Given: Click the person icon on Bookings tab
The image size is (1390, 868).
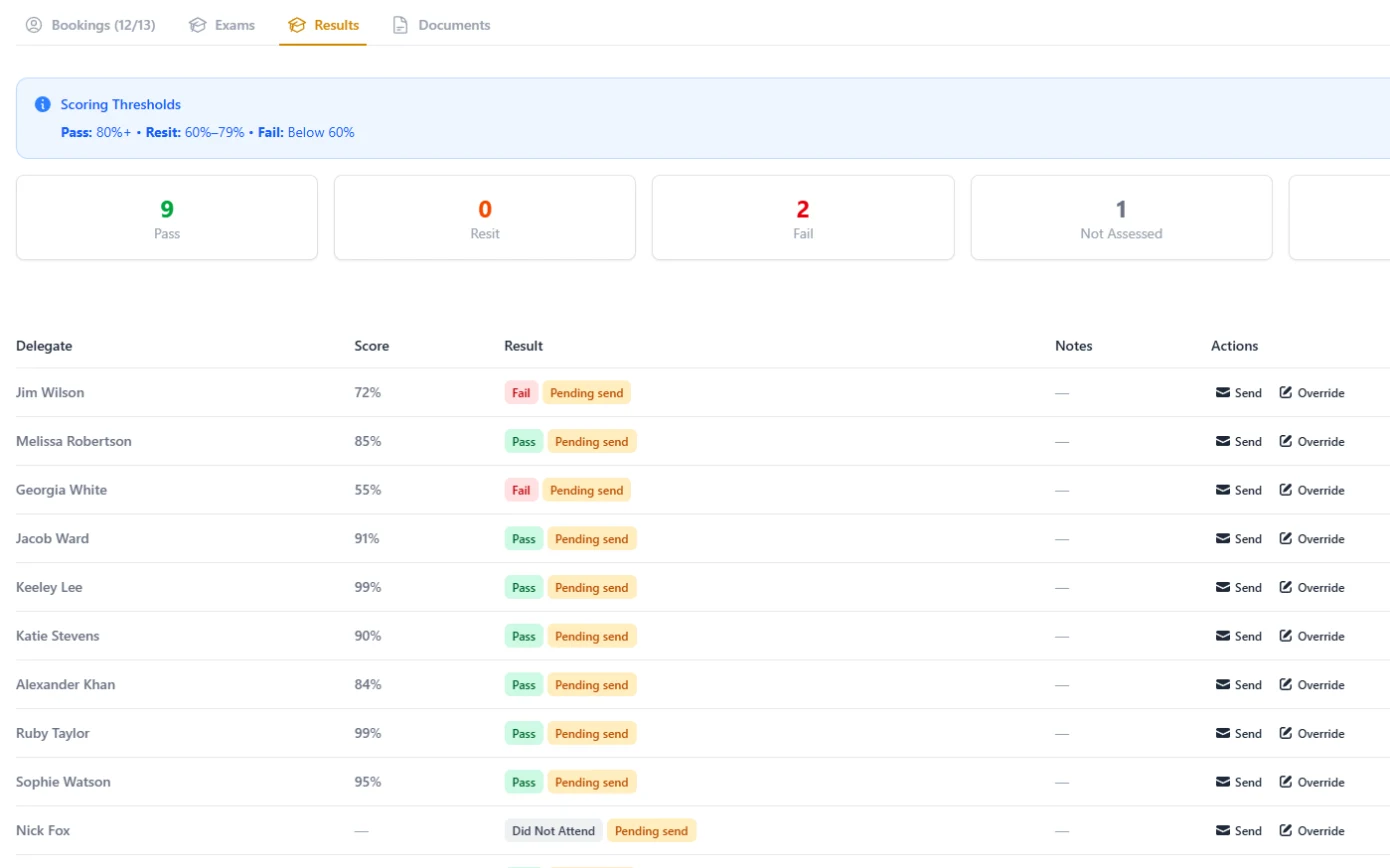Looking at the screenshot, I should click(34, 25).
